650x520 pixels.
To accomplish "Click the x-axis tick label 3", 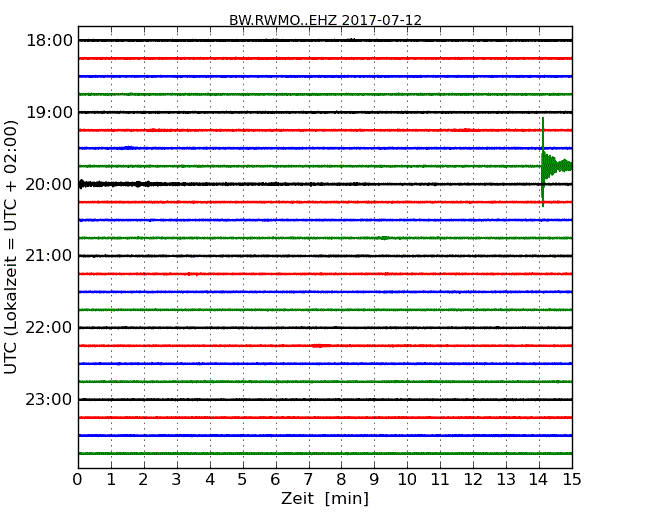I will click(177, 480).
